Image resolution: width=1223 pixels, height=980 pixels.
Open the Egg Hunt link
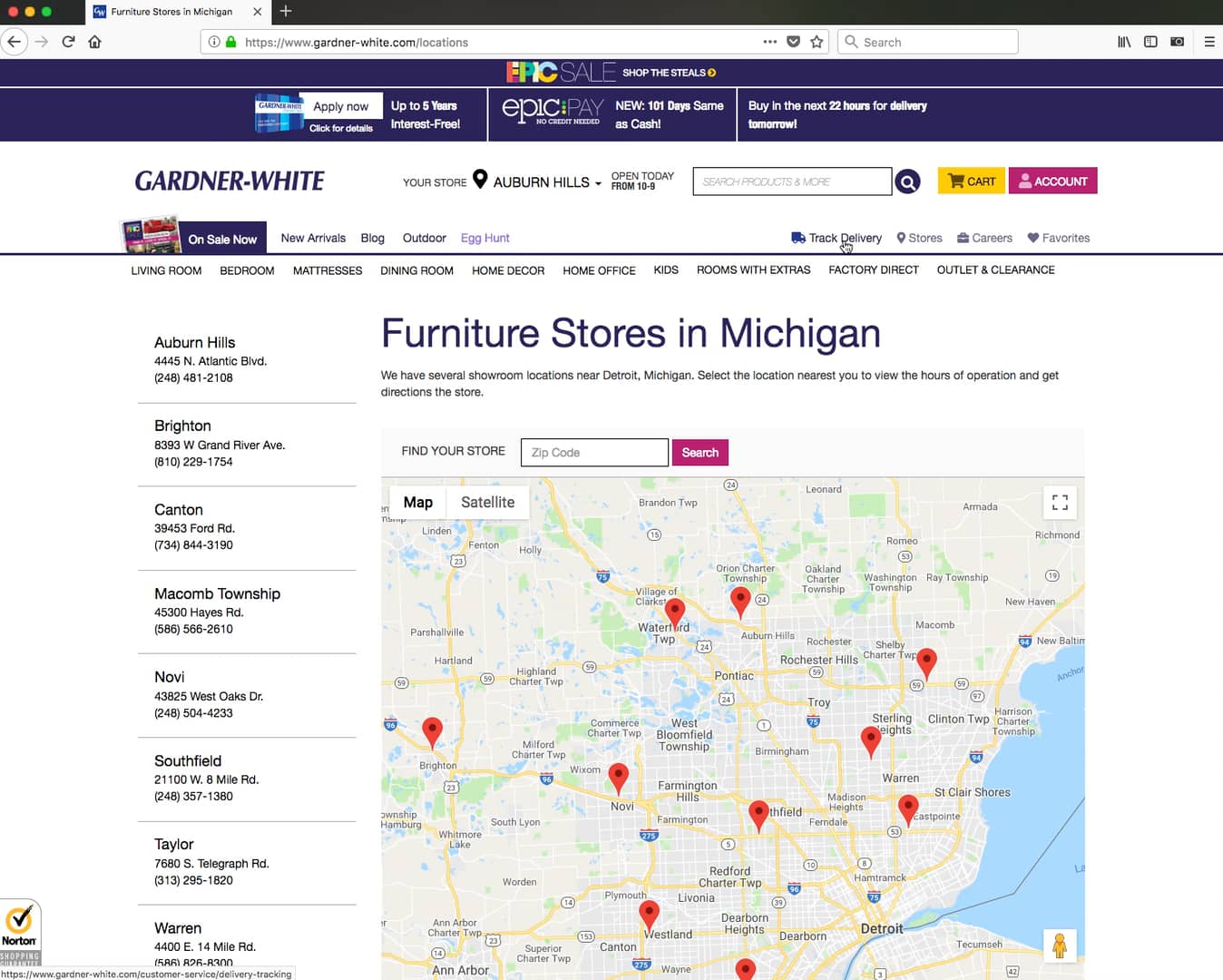pyautogui.click(x=484, y=238)
